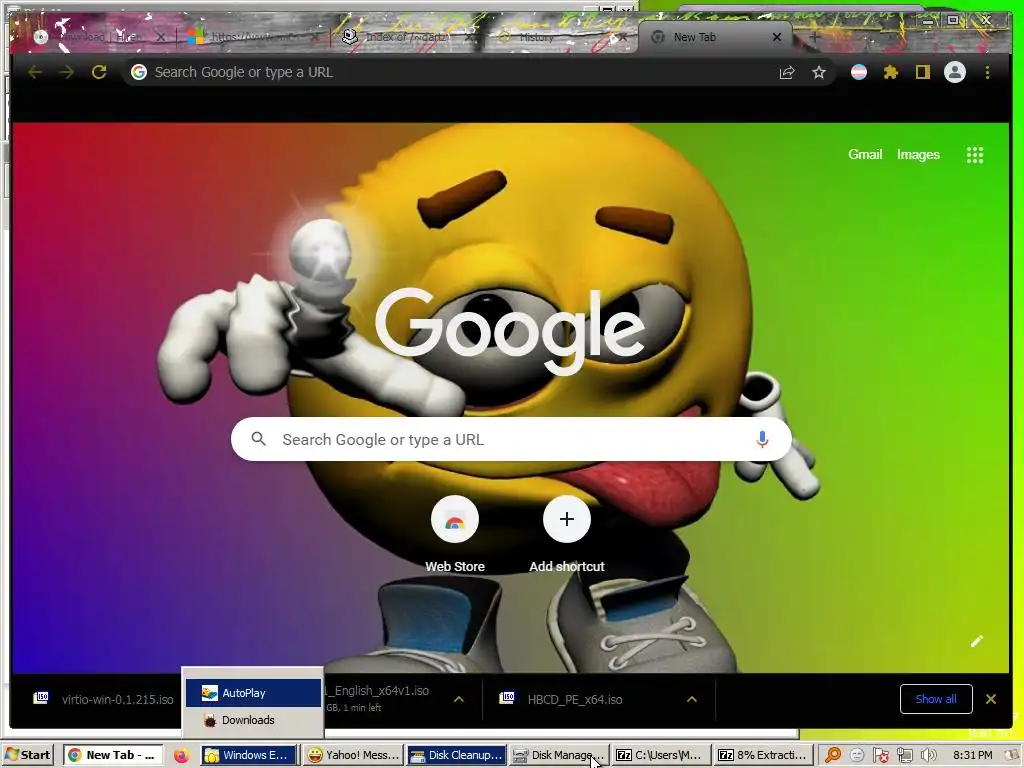Open the Extensions puzzle-piece menu
The height and width of the screenshot is (768, 1024).
(x=891, y=72)
